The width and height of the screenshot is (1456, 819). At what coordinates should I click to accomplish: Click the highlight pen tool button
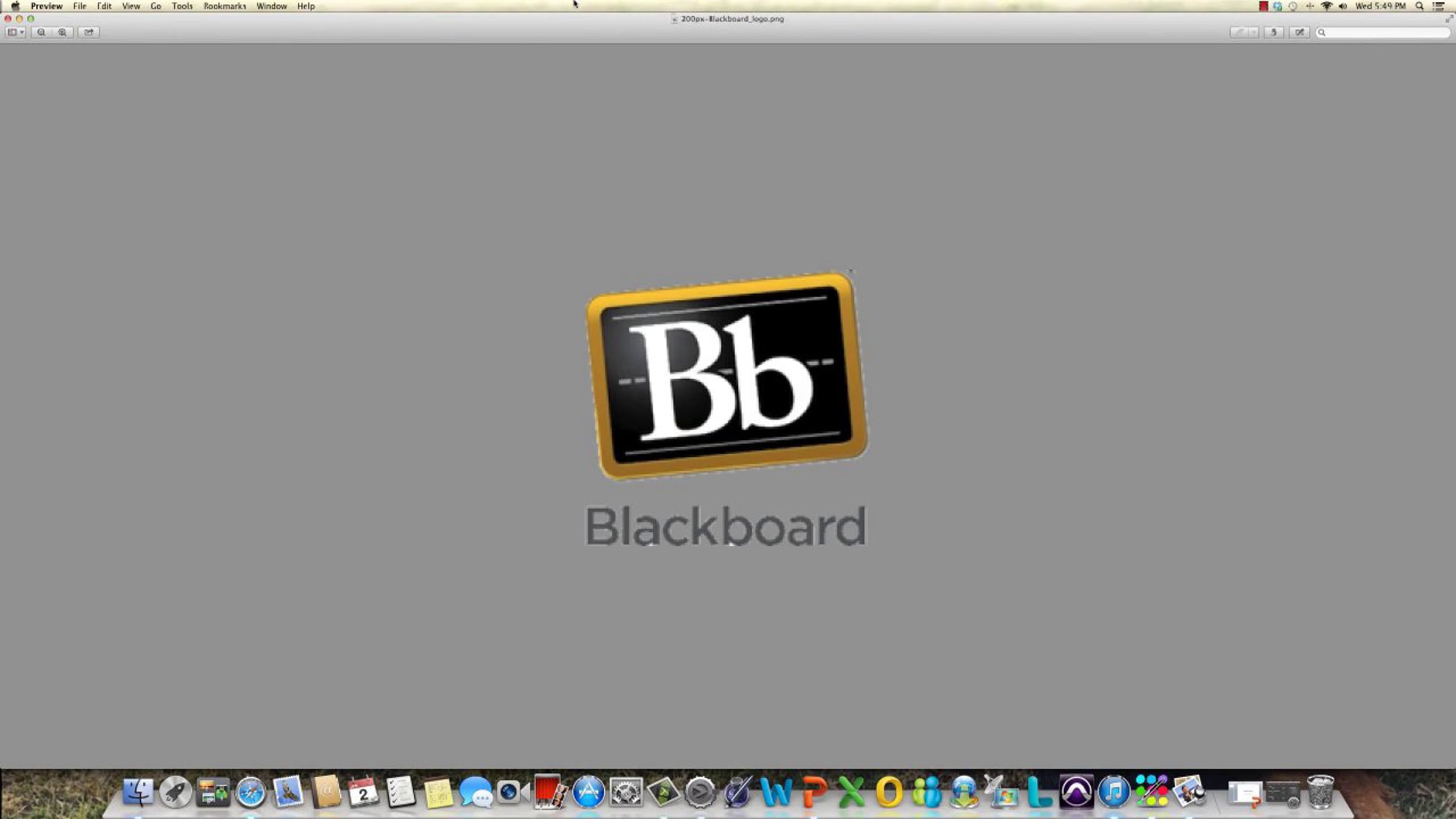click(1238, 32)
